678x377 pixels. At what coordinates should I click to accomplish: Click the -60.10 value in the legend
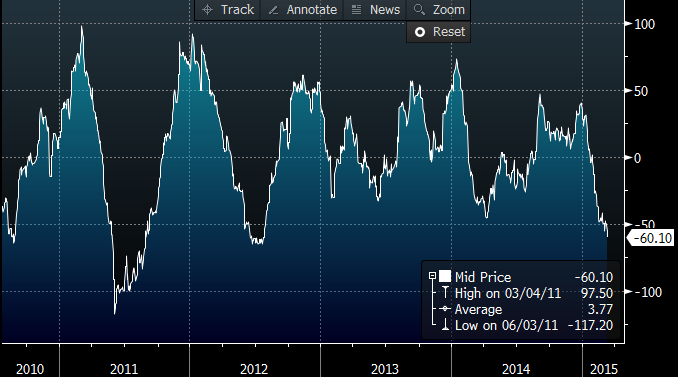594,277
